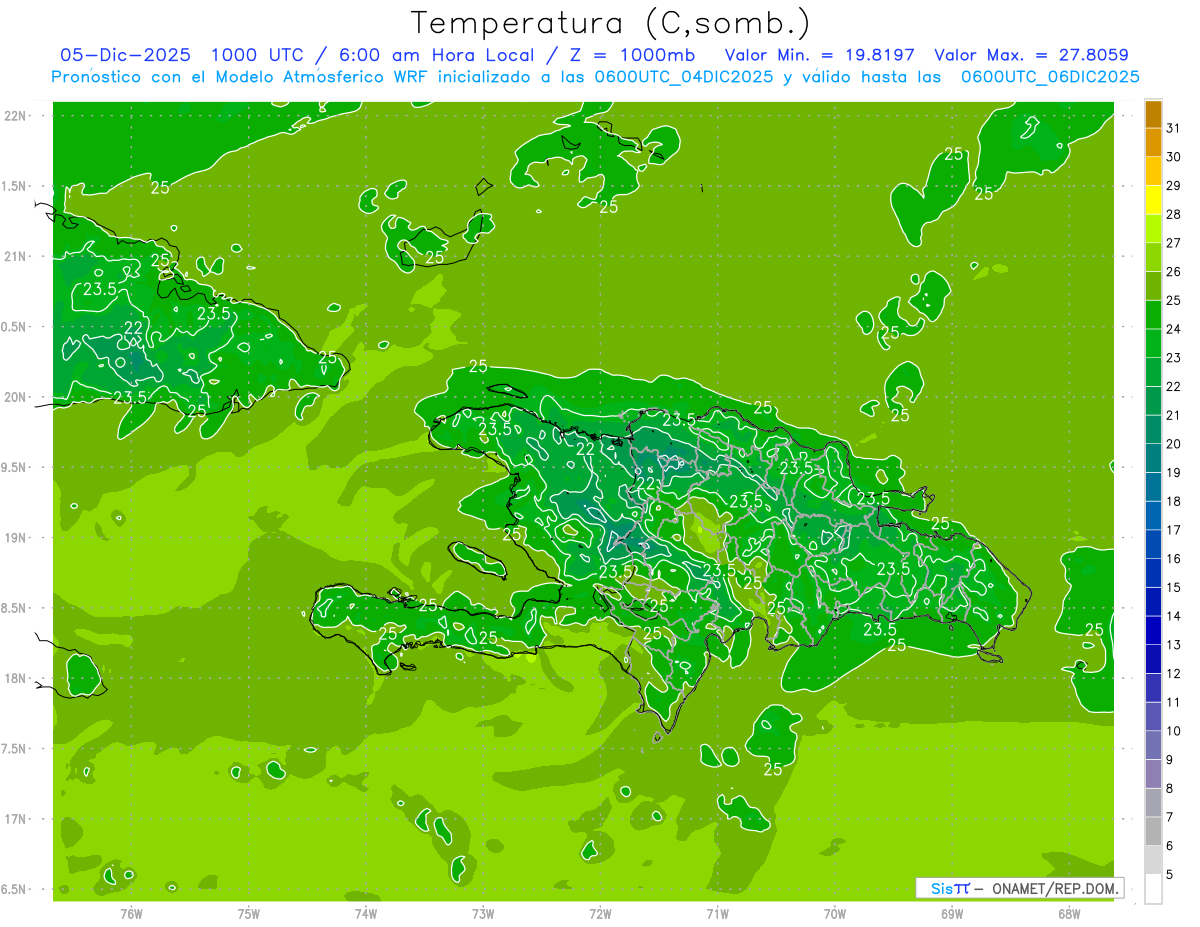
Task: Click the '68W' longitude axis label
Action: coord(1069,914)
